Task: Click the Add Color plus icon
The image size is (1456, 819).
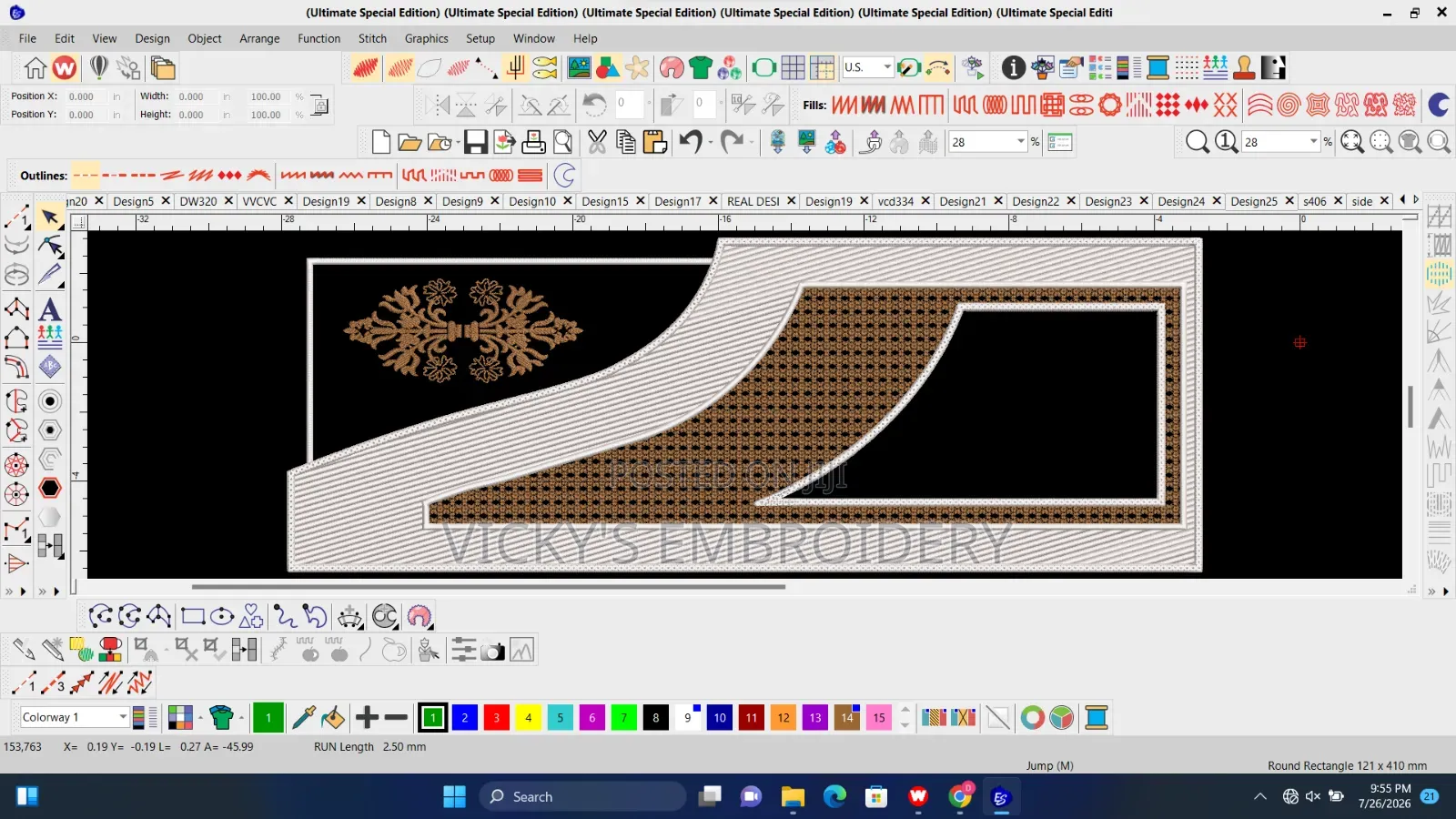Action: click(367, 717)
